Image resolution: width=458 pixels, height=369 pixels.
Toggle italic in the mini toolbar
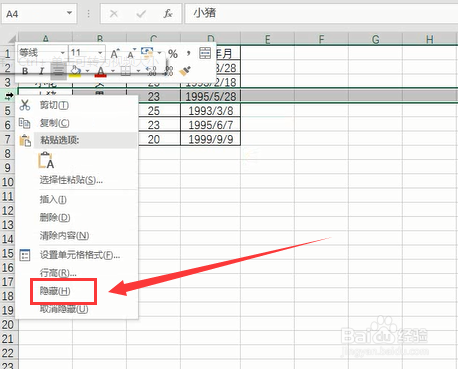click(41, 71)
